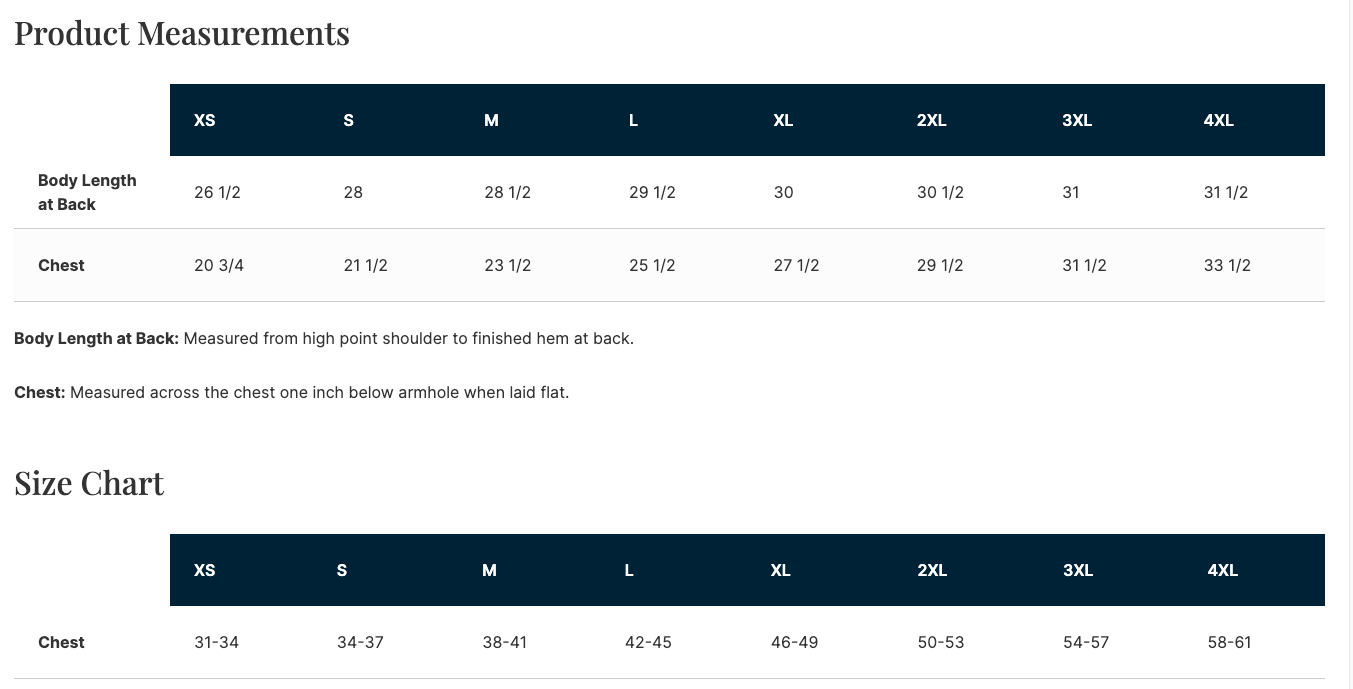The height and width of the screenshot is (689, 1353).
Task: Select the 25 1/2 chest measurement for L
Action: [x=652, y=265]
